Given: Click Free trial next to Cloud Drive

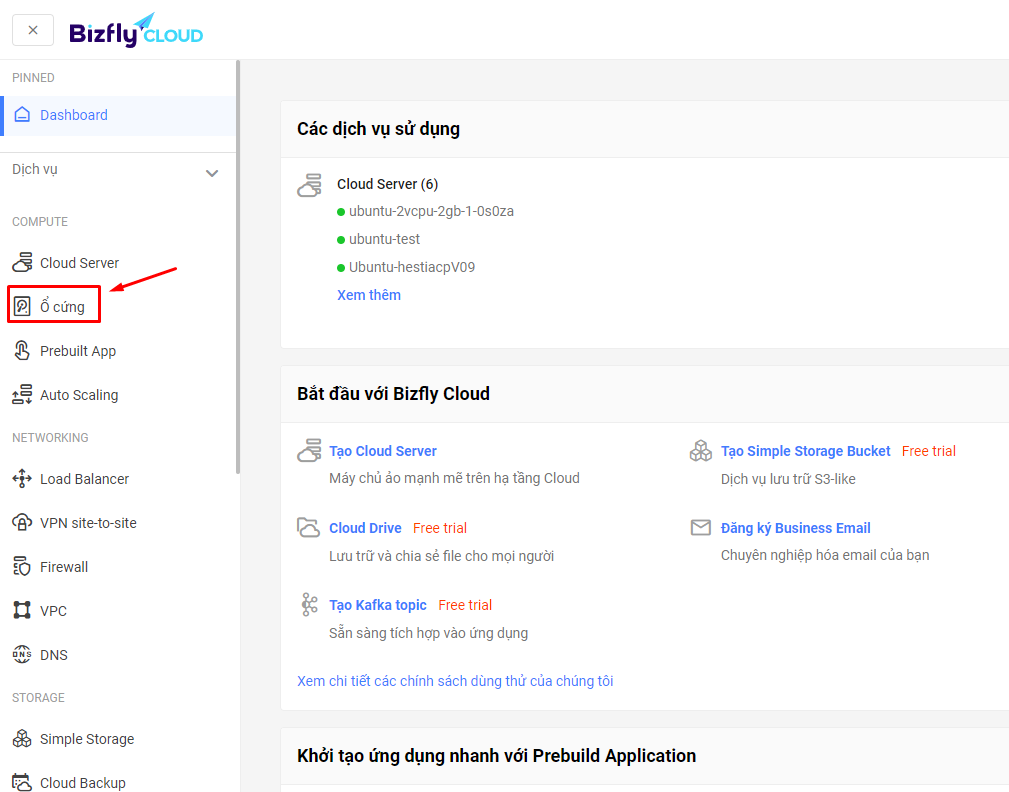Looking at the screenshot, I should [440, 528].
